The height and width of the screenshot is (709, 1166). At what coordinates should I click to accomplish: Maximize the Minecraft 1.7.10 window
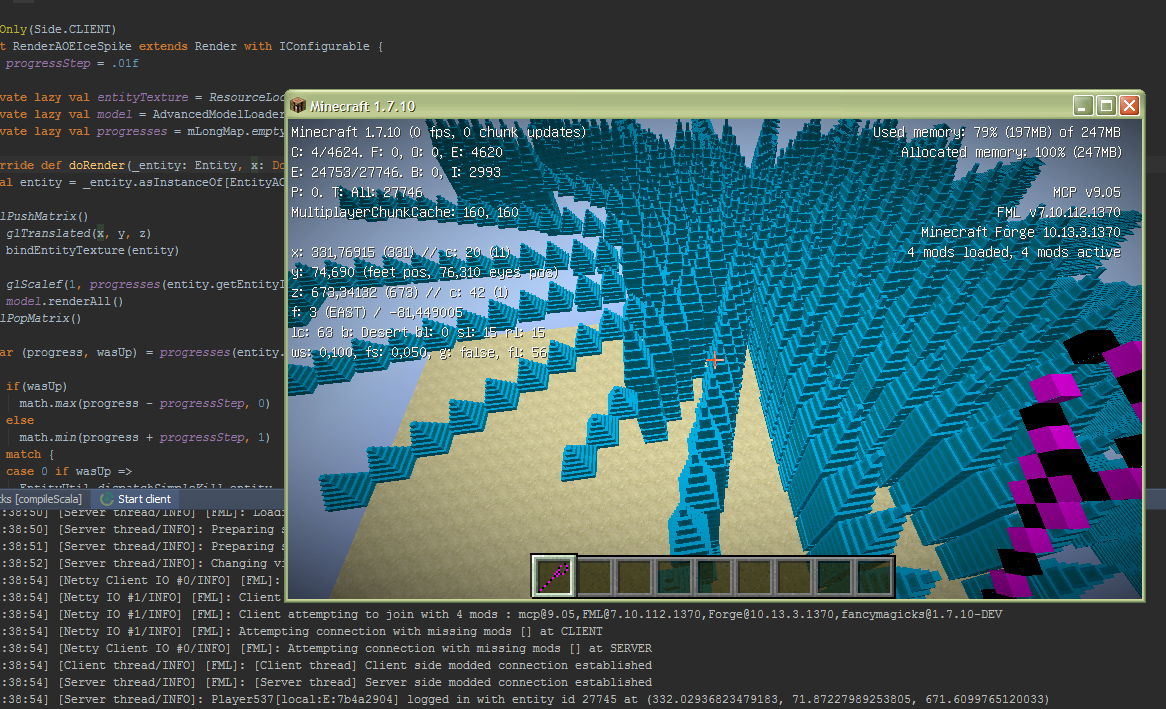click(1106, 105)
